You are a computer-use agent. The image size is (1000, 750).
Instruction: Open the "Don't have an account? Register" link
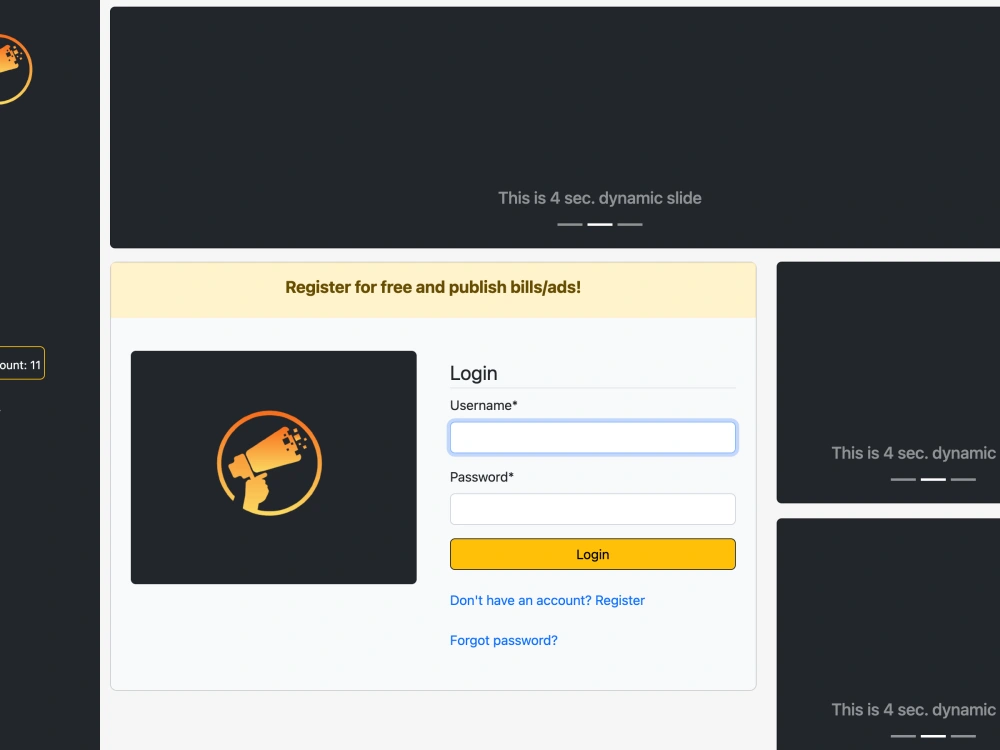(547, 600)
